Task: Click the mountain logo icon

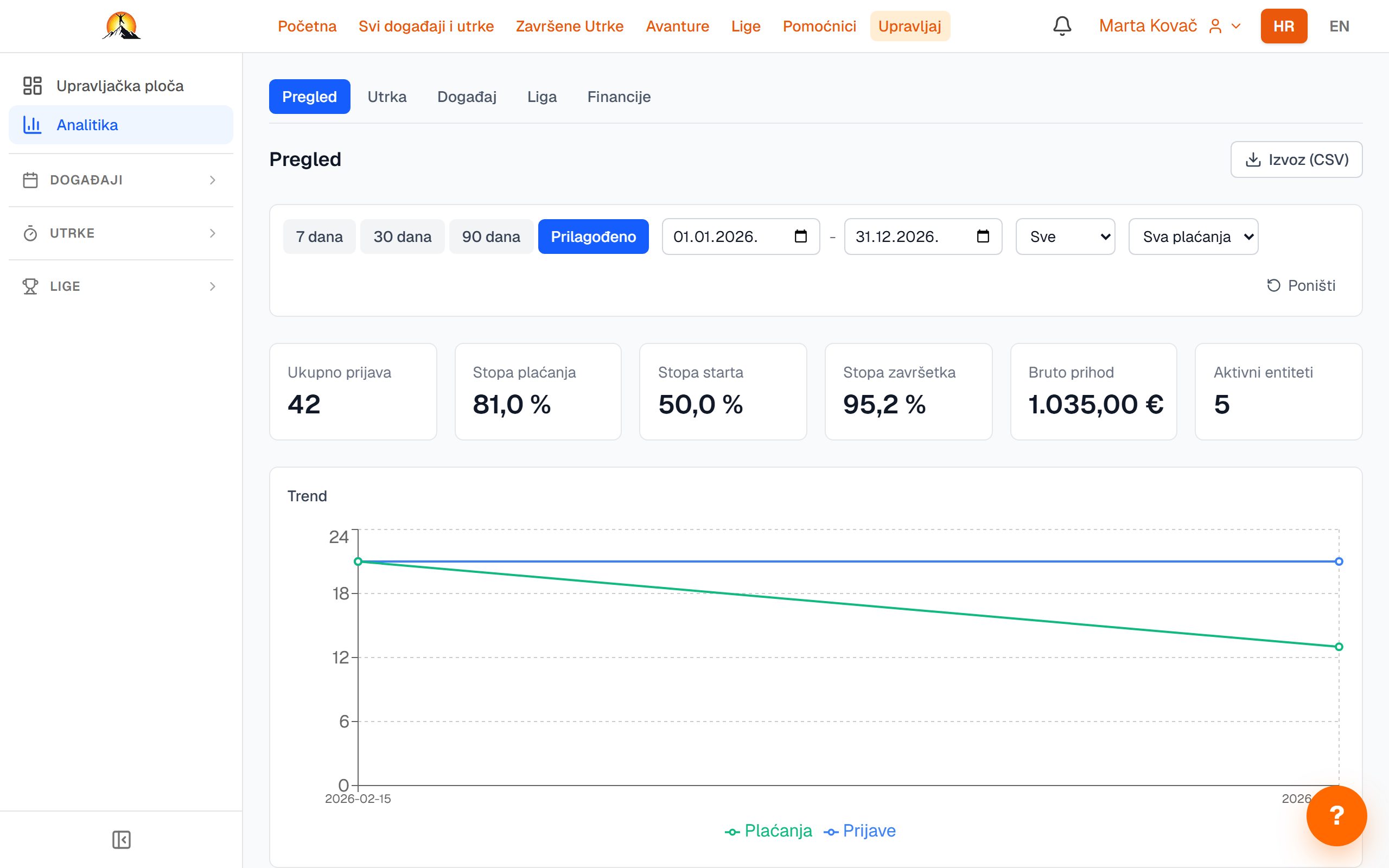Action: [x=121, y=26]
